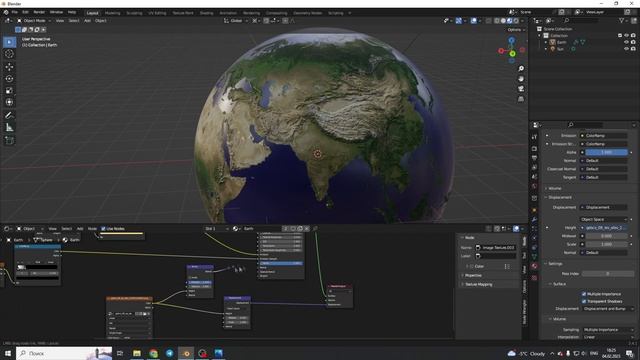Click the Options button in viewport header
This screenshot has height=360, width=640.
[516, 30]
